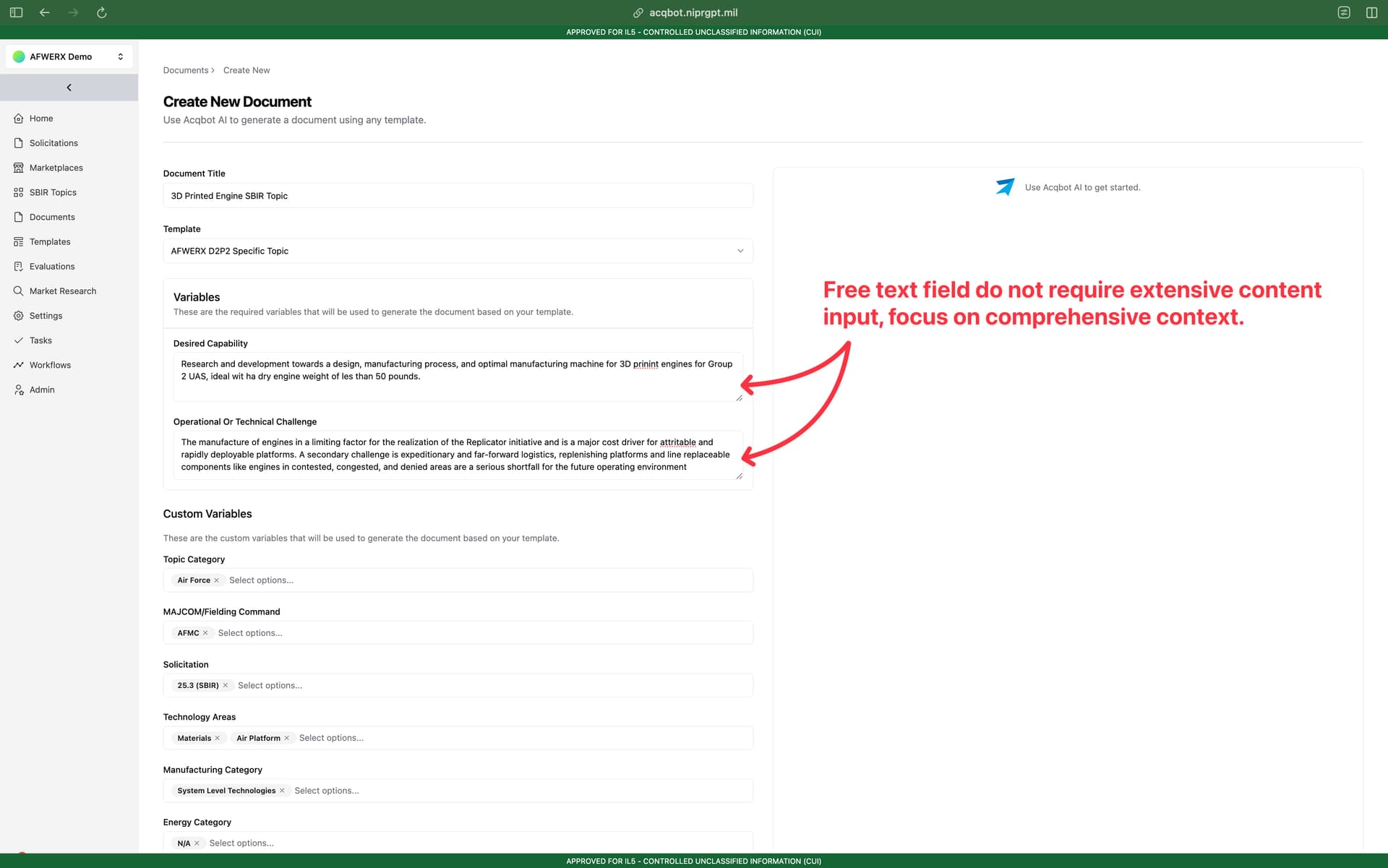The image size is (1388, 868).
Task: Open Home in the sidebar
Action: (41, 119)
